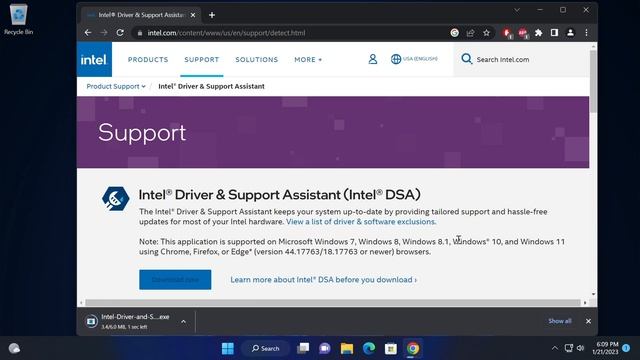Go back in browser history
Image resolution: width=640 pixels, height=360 pixels.
pos(88,33)
